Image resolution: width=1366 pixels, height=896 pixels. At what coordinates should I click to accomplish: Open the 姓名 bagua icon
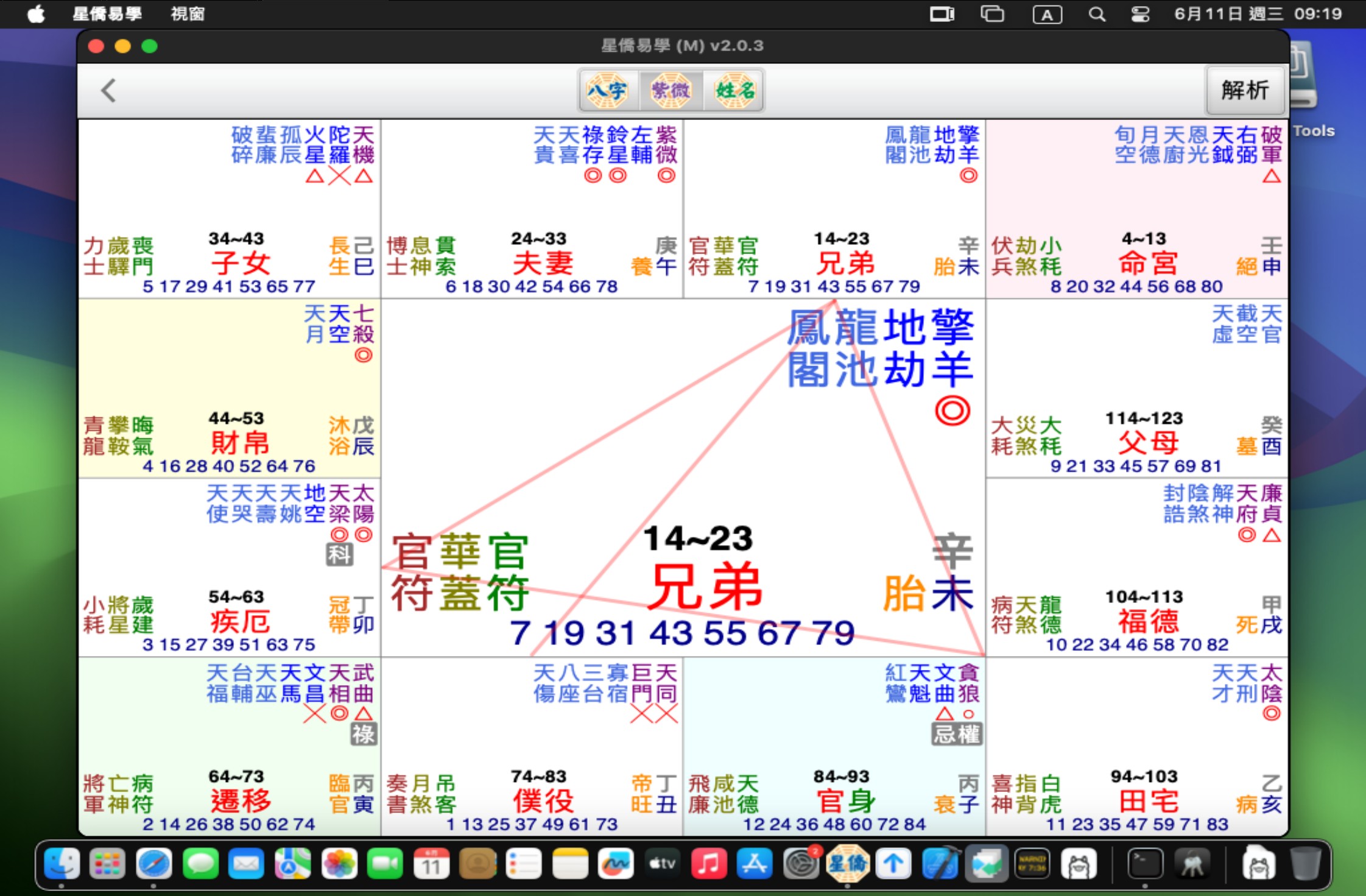coord(734,91)
